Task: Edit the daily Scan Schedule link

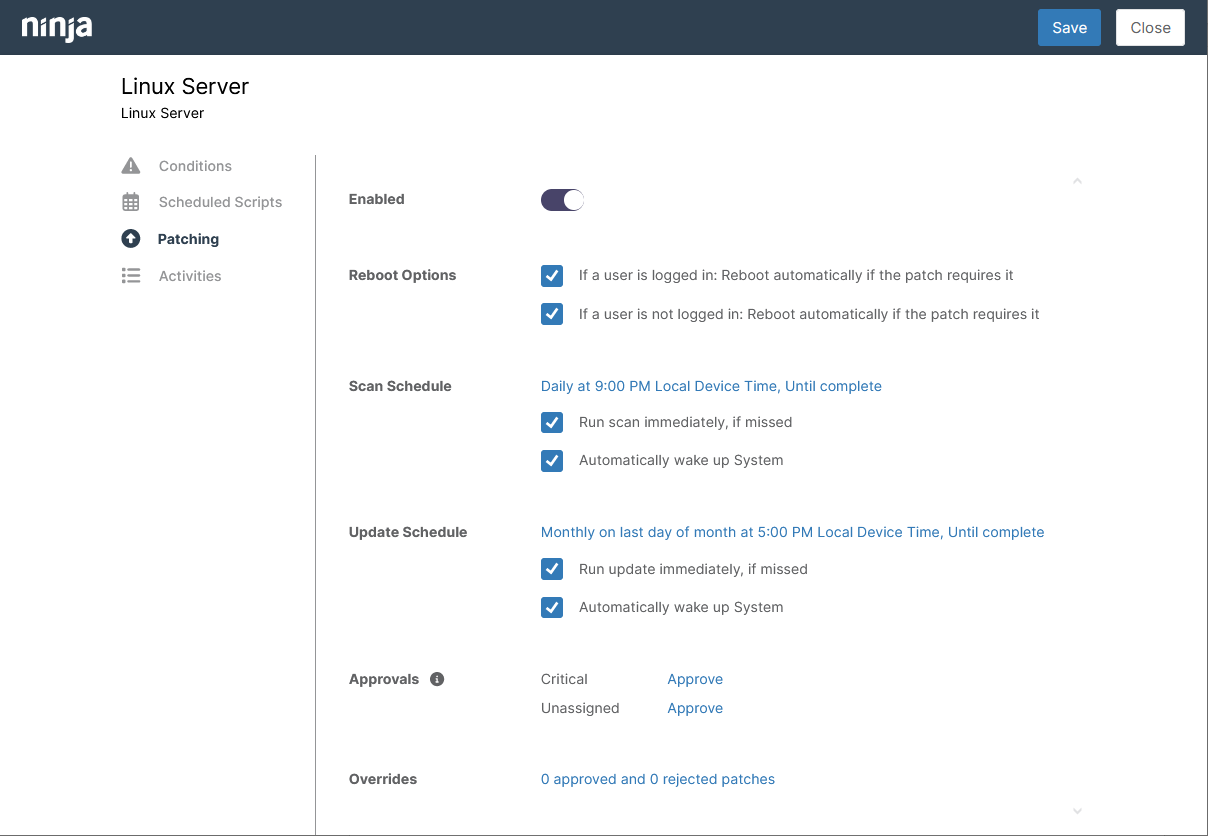Action: [711, 386]
